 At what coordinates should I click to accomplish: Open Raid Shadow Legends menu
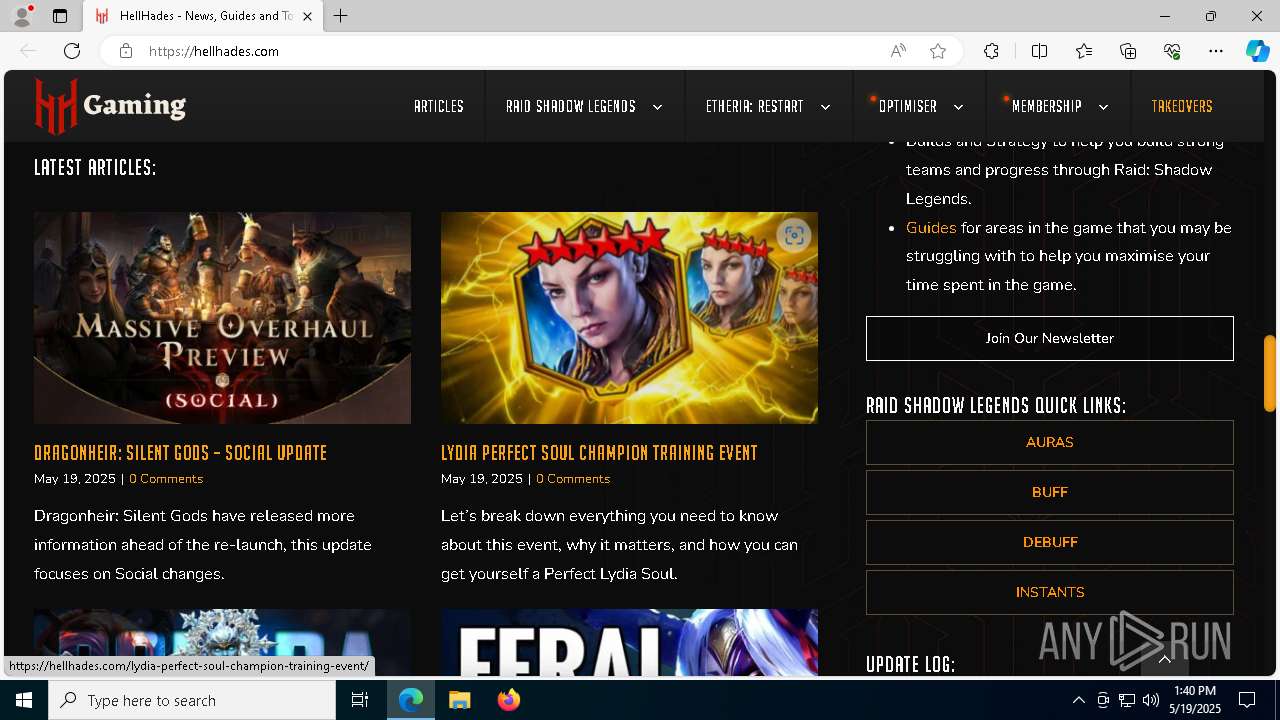pos(571,106)
